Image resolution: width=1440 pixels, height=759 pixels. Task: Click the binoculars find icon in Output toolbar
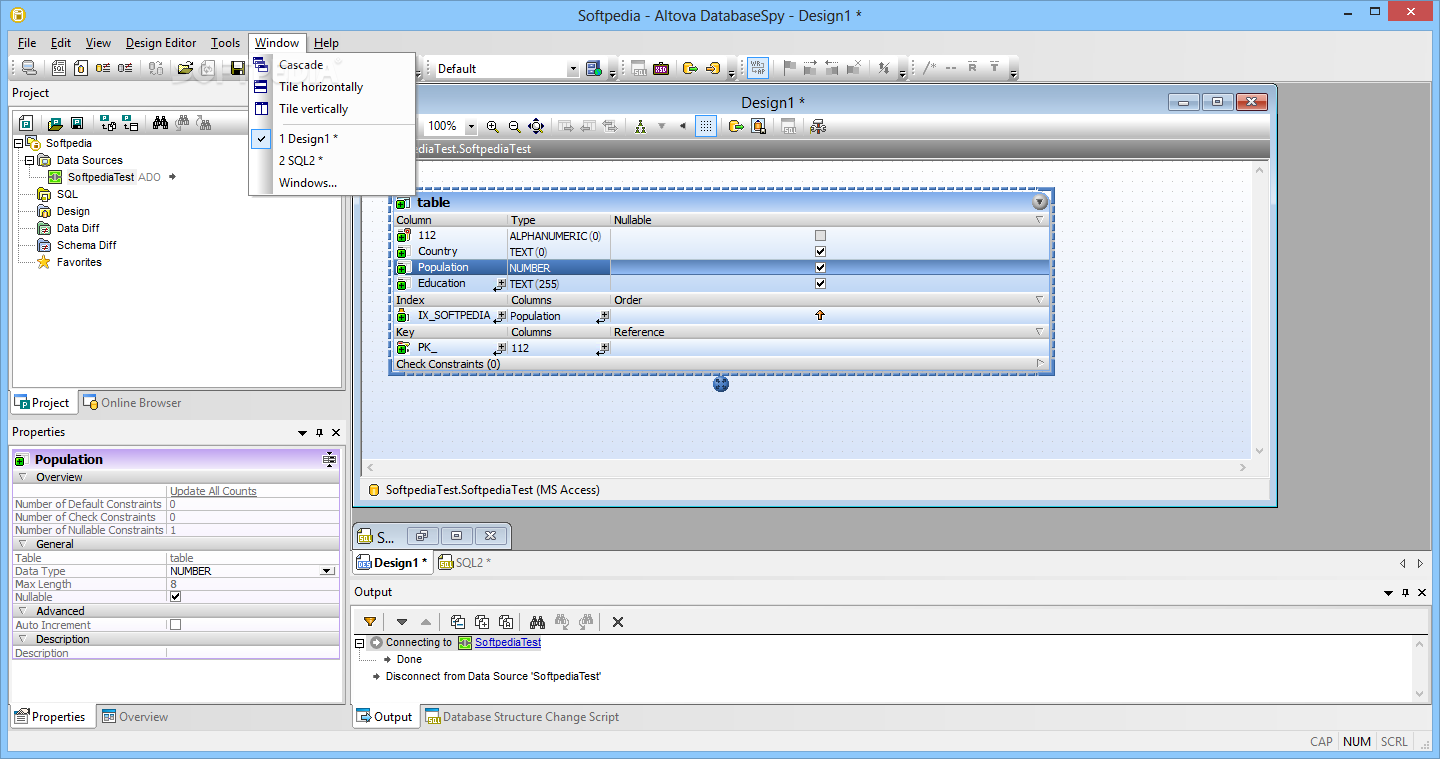point(537,621)
